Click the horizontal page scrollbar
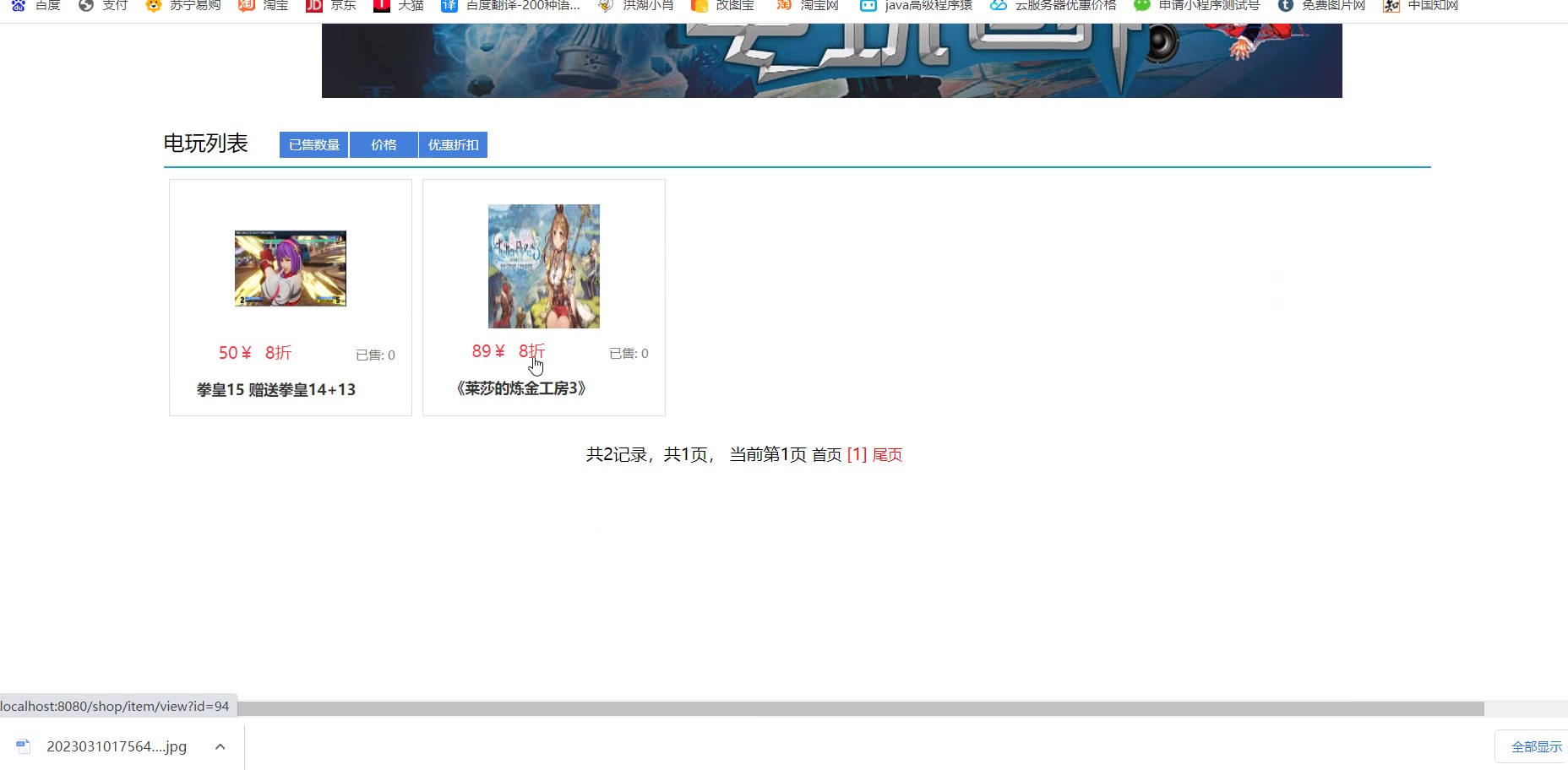This screenshot has height=770, width=1568. click(860, 709)
